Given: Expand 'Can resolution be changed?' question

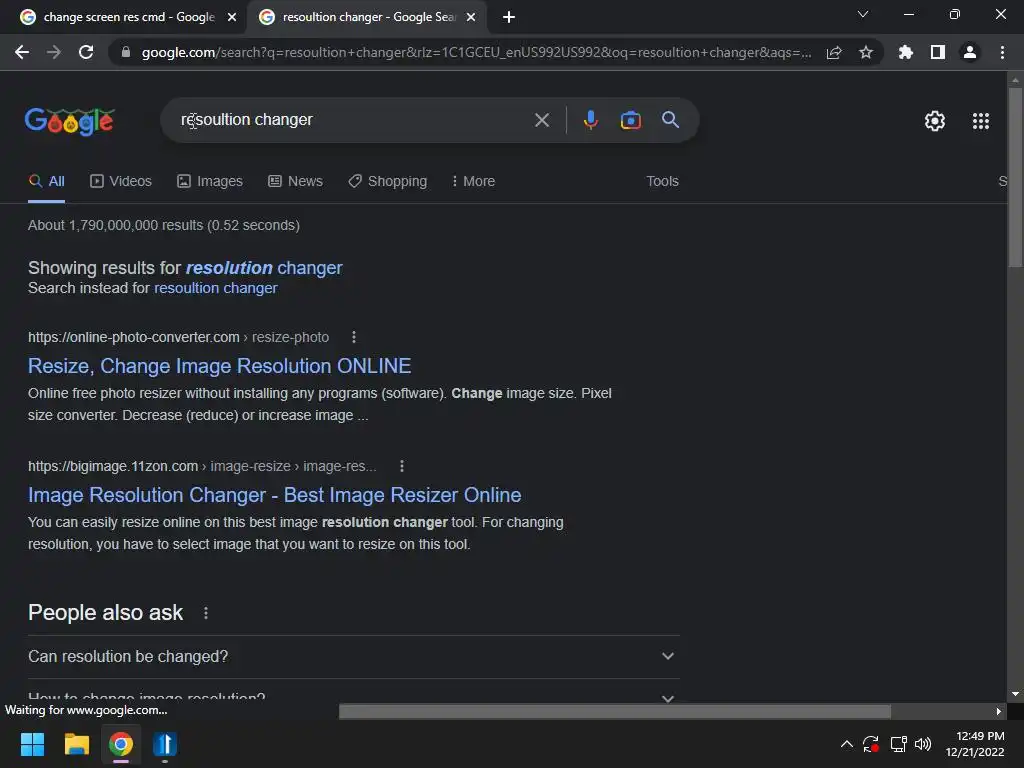Looking at the screenshot, I should pyautogui.click(x=353, y=656).
